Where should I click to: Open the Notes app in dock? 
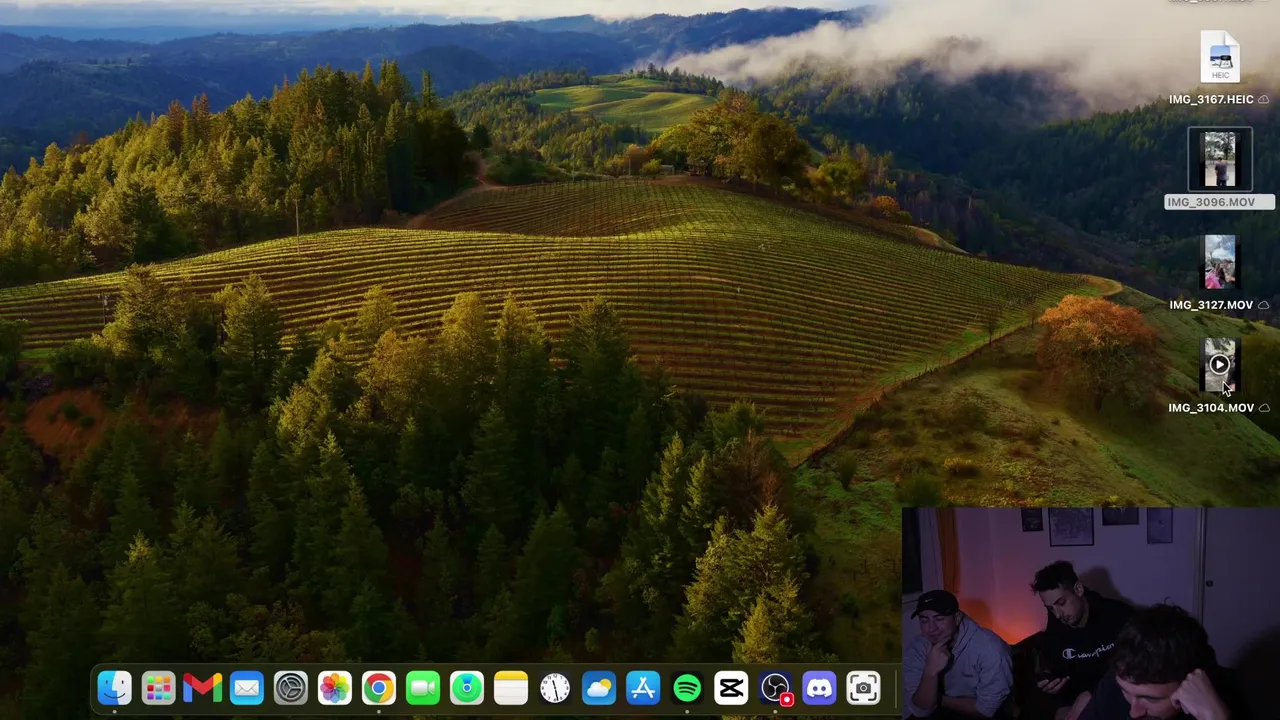click(510, 688)
